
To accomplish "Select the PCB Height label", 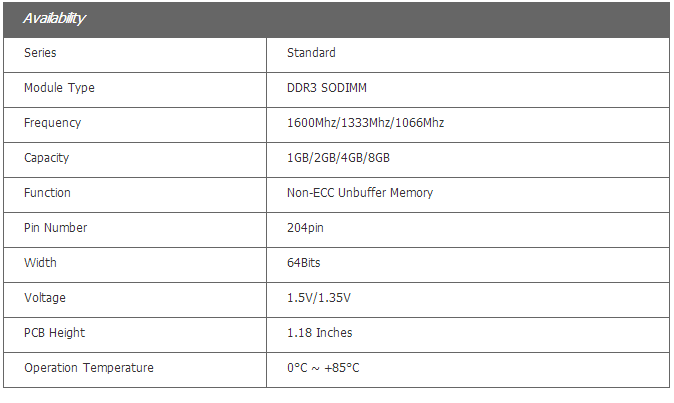I will 55,333.
